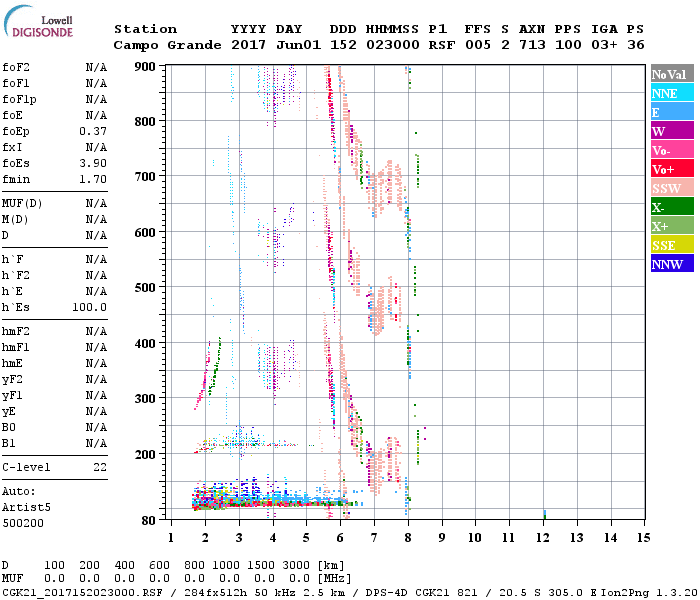The width and height of the screenshot is (700, 600).
Task: Select the NoVal gray legend swatch
Action: (x=671, y=74)
